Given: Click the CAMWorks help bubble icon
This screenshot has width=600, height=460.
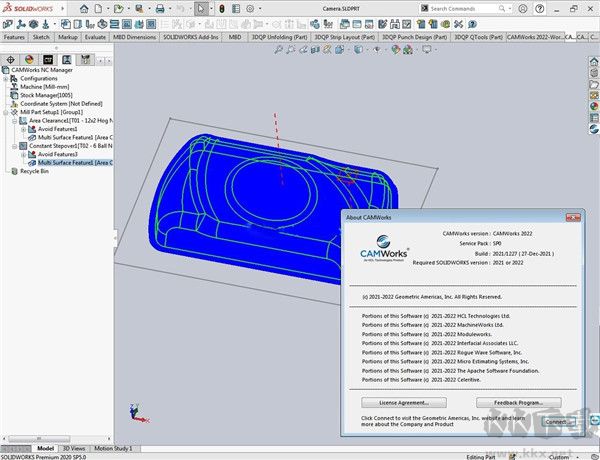Looking at the screenshot, I should coord(472,24).
